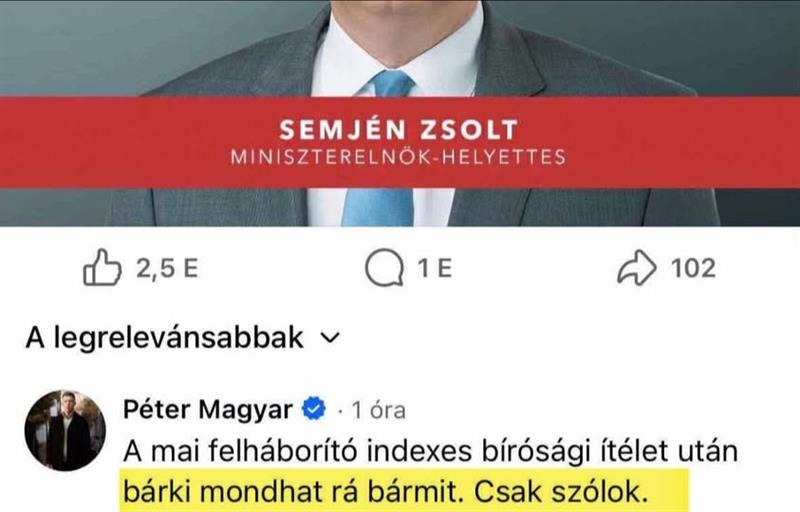Viewport: 800px width, 512px height.
Task: Open the post photo of the suited man
Action: 400,113
